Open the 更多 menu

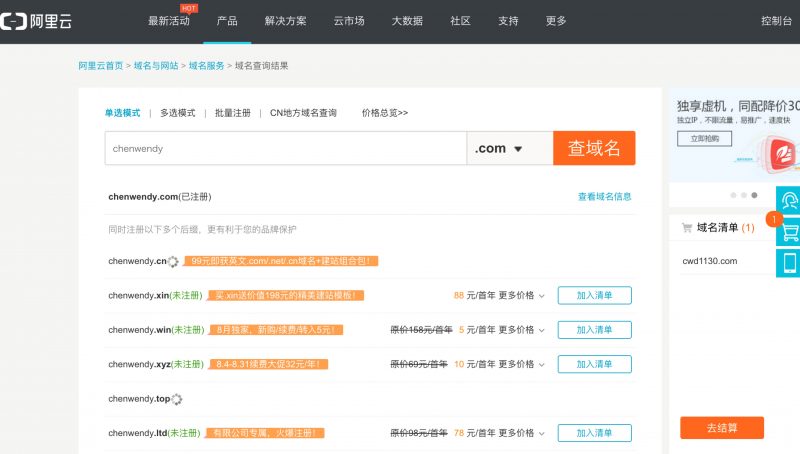coord(556,21)
